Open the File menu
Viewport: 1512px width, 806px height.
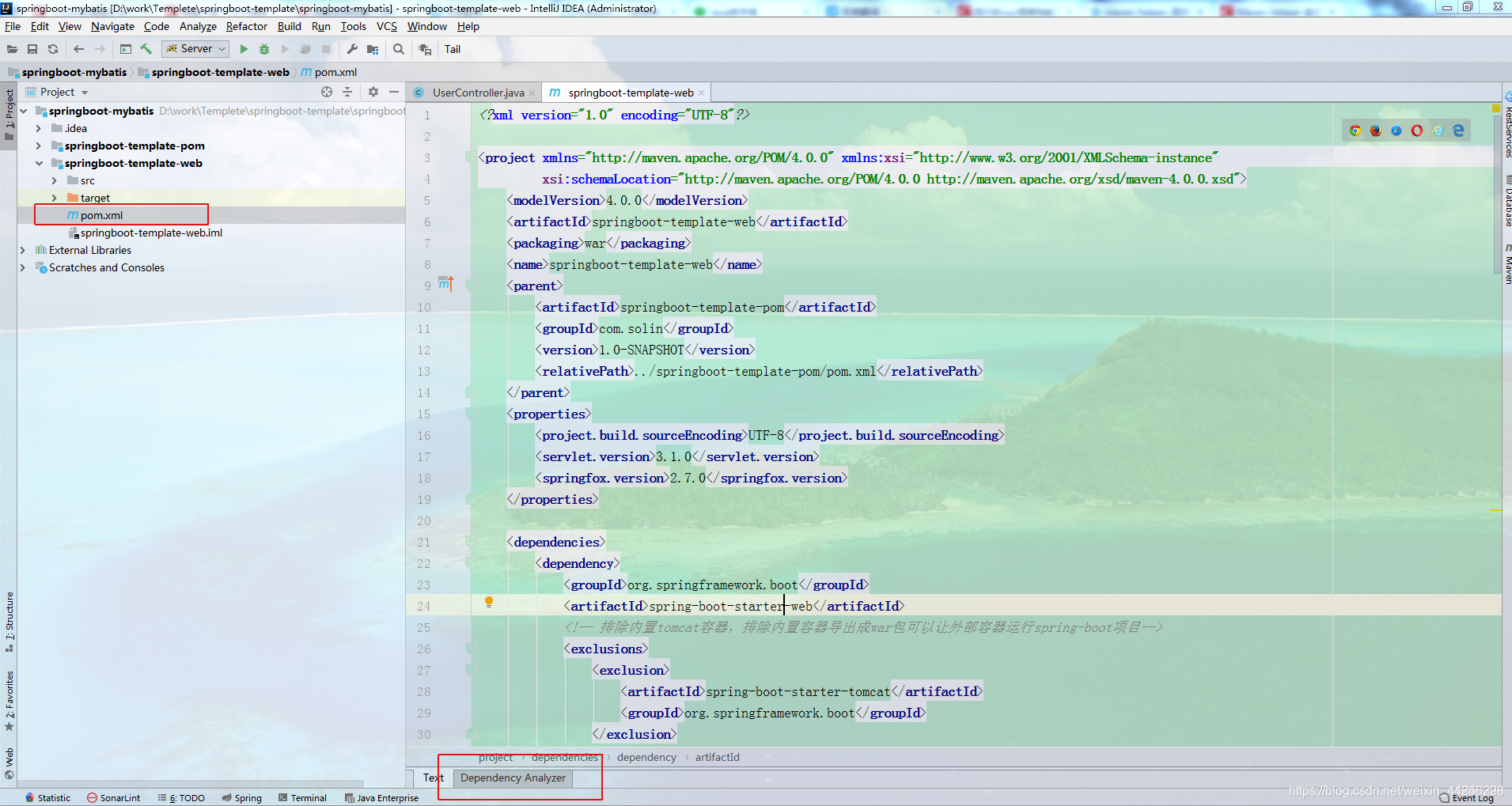13,26
